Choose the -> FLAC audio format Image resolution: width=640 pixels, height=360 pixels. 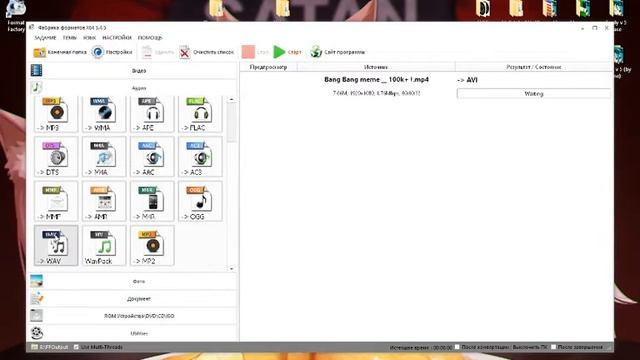point(200,114)
